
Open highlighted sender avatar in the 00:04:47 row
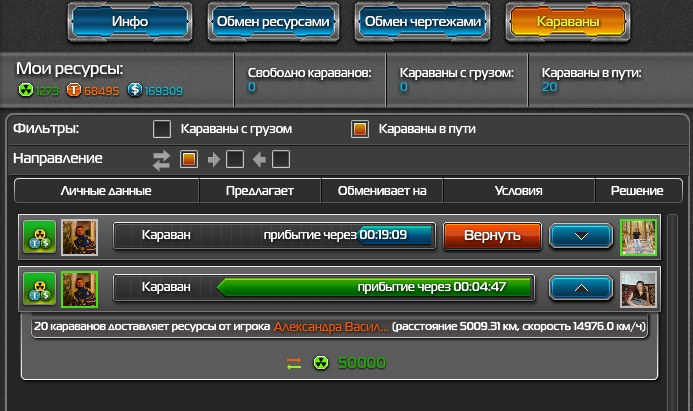point(80,289)
